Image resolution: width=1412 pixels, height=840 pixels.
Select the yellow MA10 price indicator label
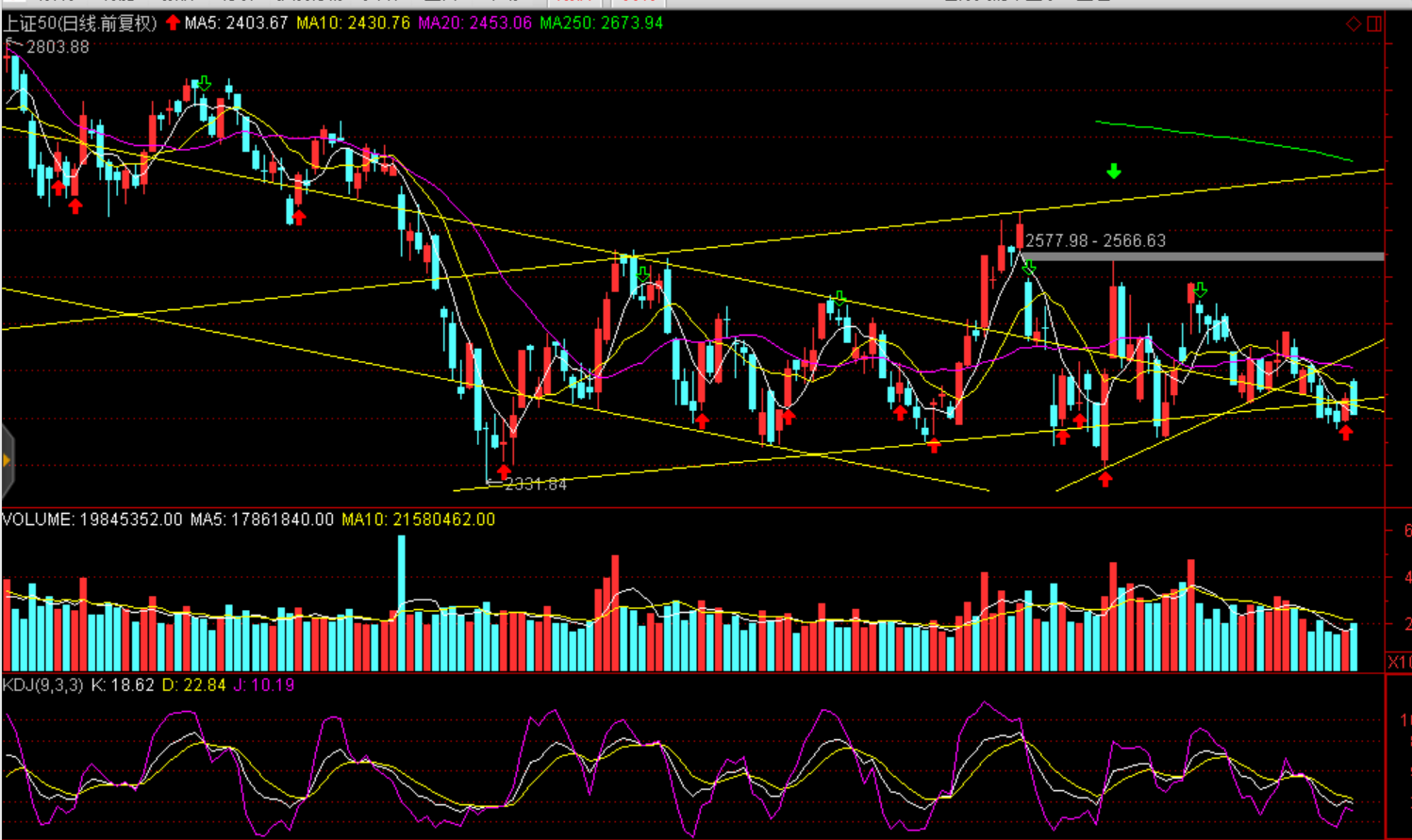pos(353,24)
